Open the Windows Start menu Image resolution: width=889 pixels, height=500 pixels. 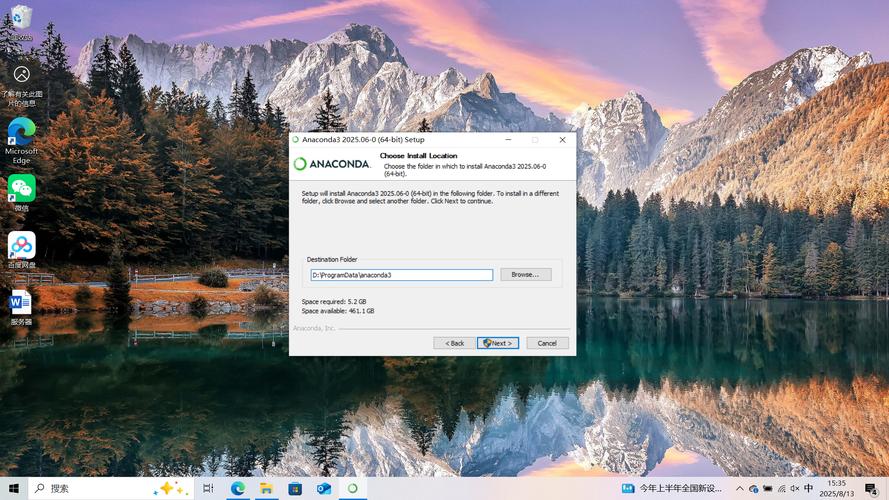(14, 488)
